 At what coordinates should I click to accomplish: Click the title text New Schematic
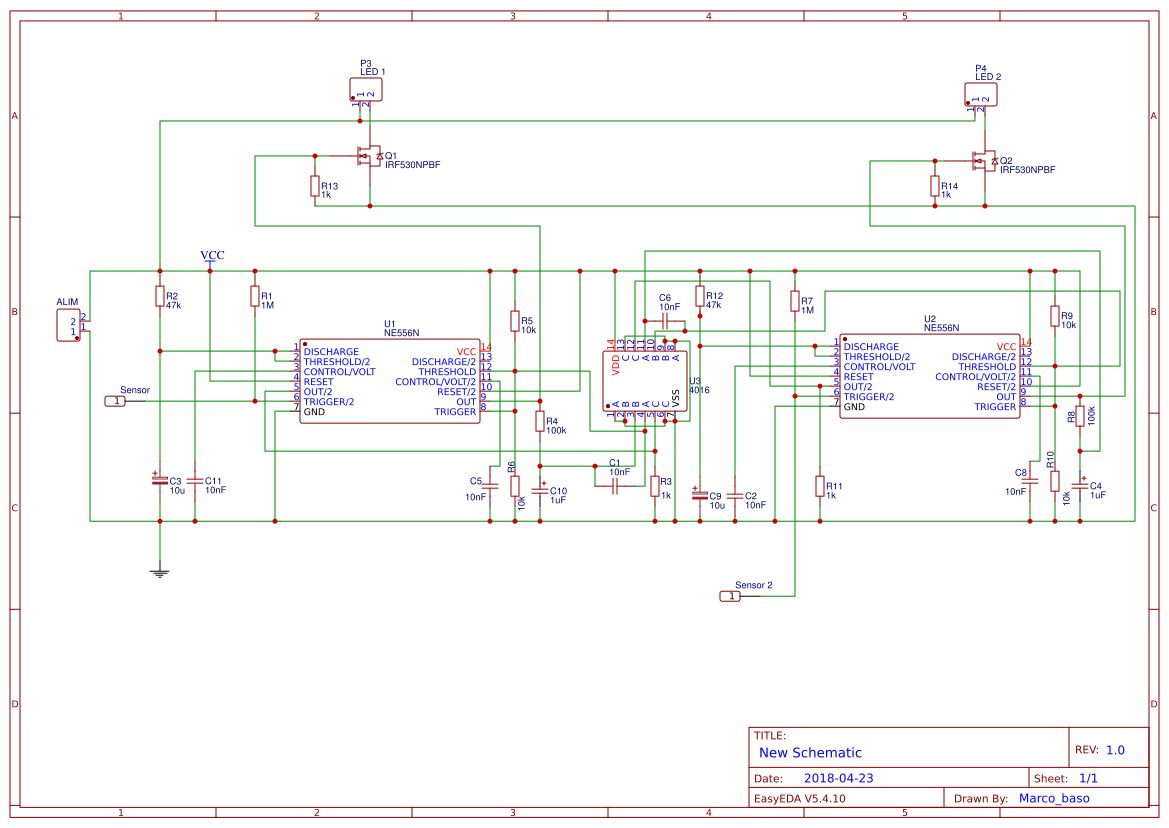(x=810, y=753)
